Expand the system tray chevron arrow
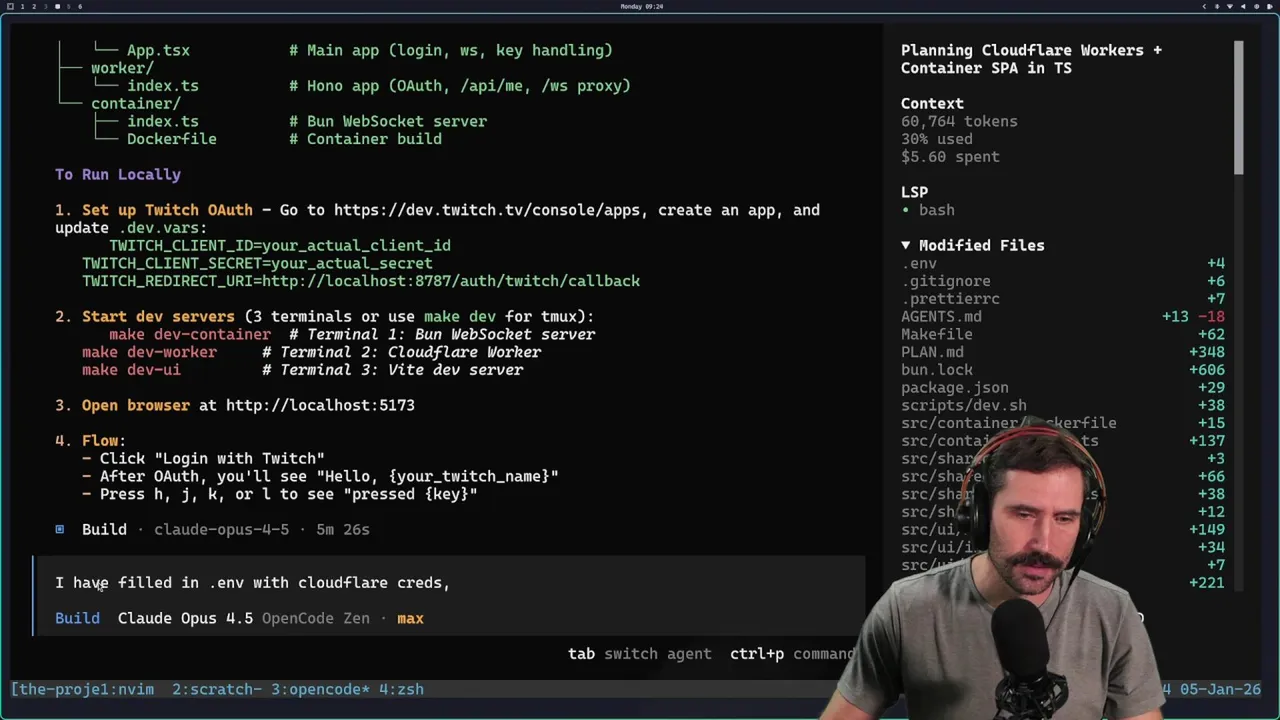1280x720 pixels. pyautogui.click(x=1204, y=6)
